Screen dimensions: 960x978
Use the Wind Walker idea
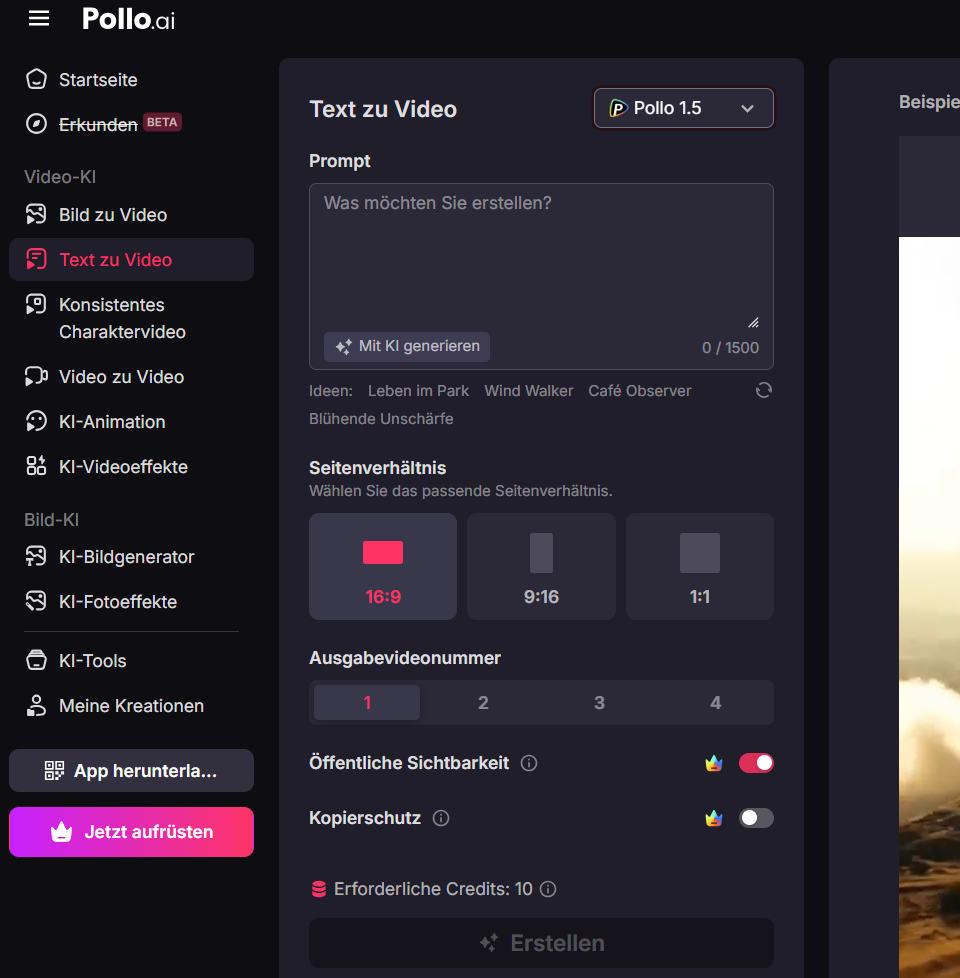[x=528, y=390]
